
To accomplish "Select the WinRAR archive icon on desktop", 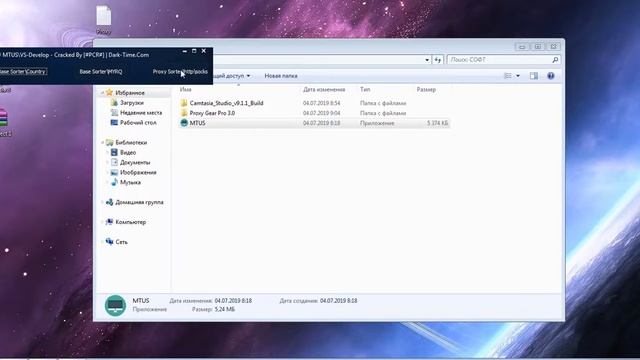I will [4, 122].
